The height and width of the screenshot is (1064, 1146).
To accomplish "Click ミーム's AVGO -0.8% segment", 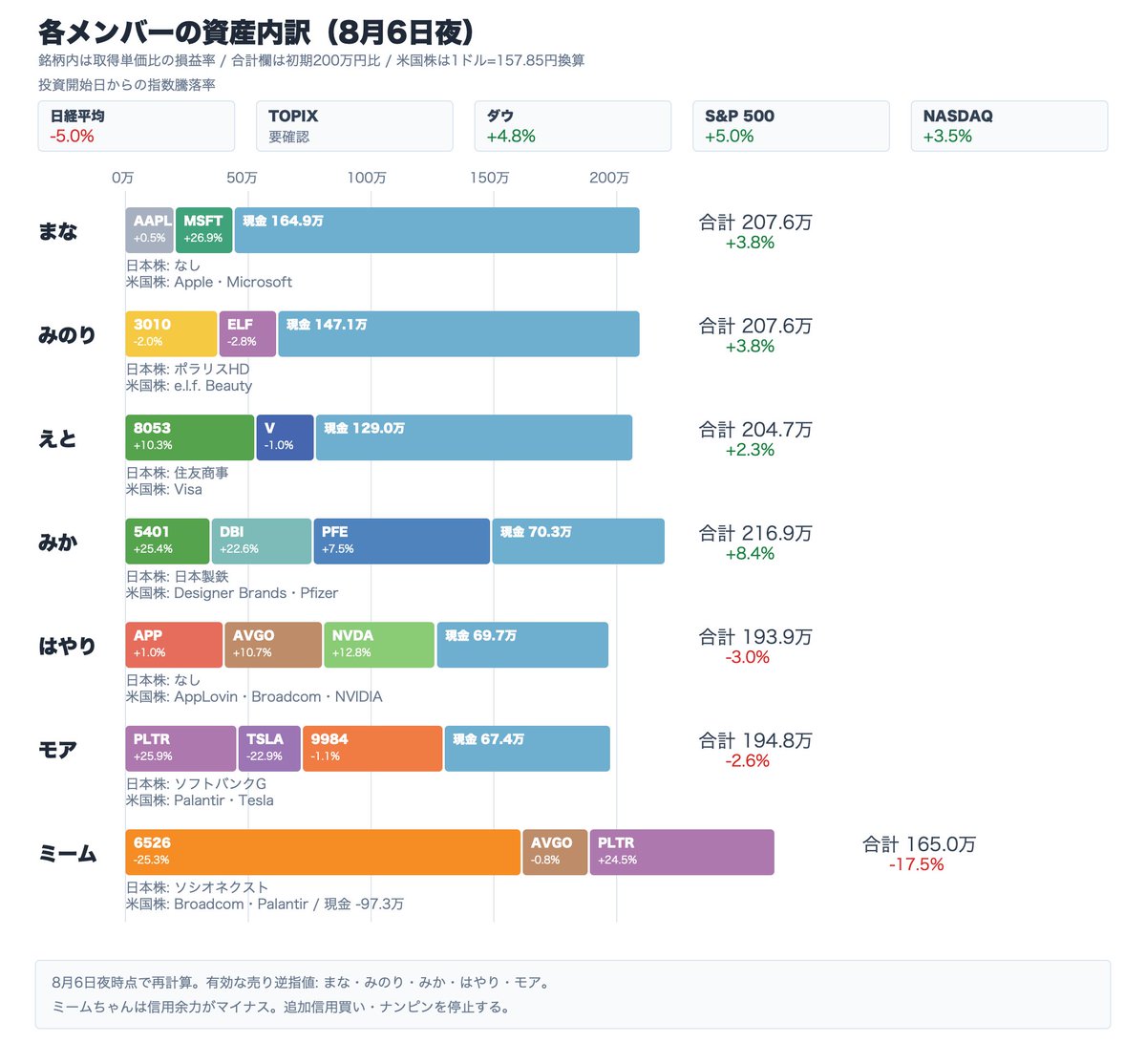I will (x=556, y=852).
